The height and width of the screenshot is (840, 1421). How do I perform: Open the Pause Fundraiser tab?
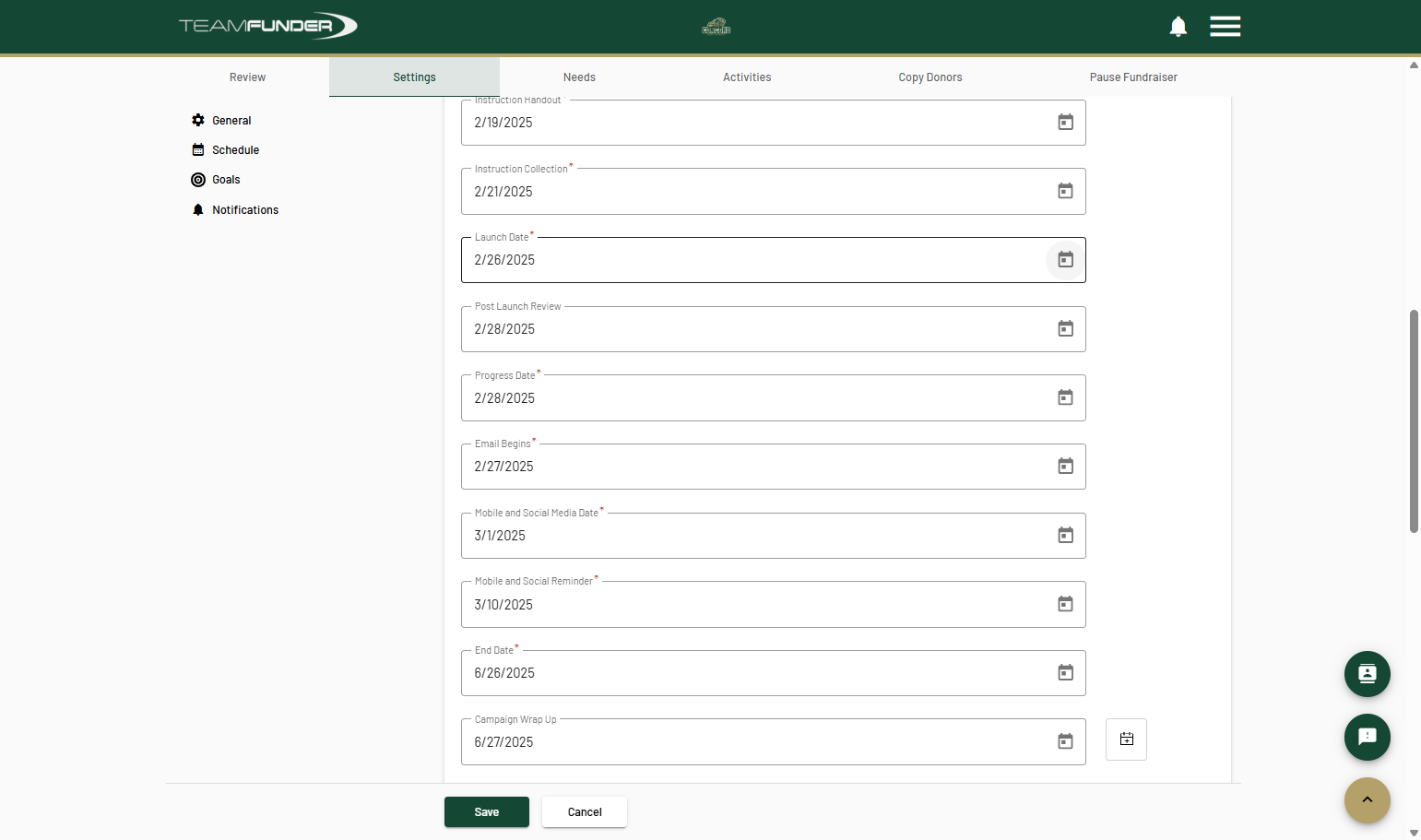pos(1133,77)
